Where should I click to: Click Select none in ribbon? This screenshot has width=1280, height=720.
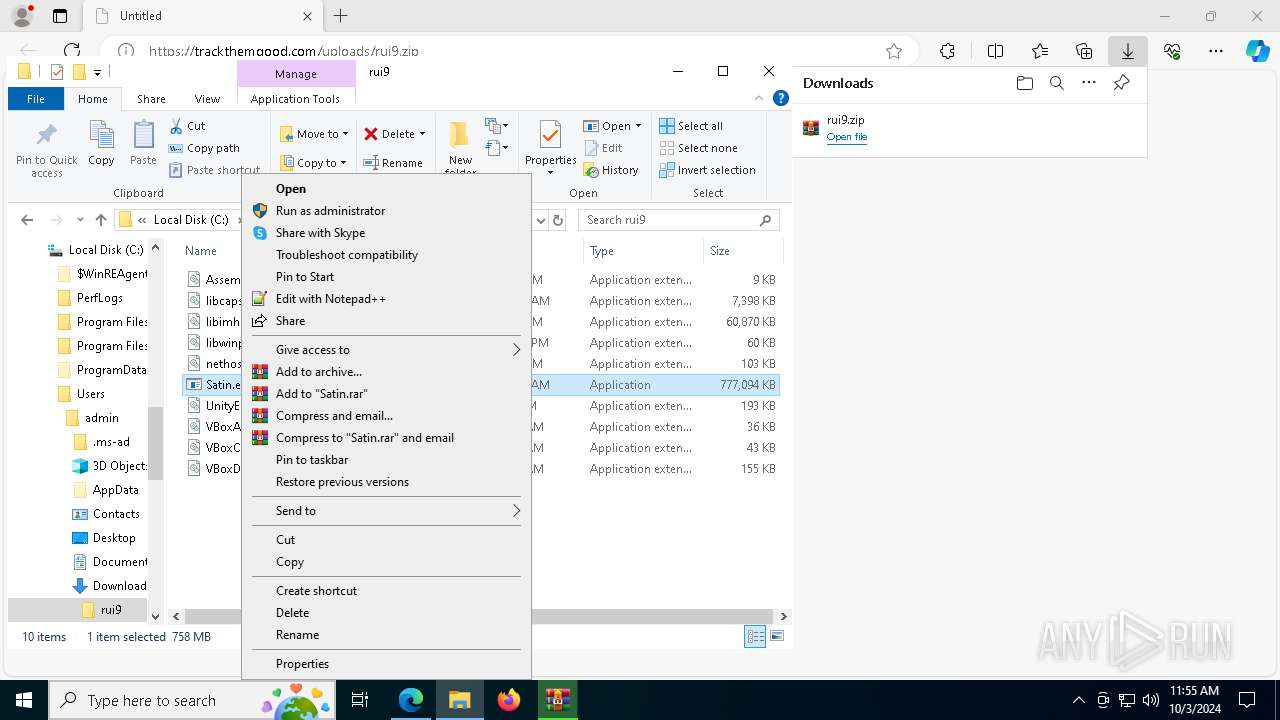[x=699, y=148]
